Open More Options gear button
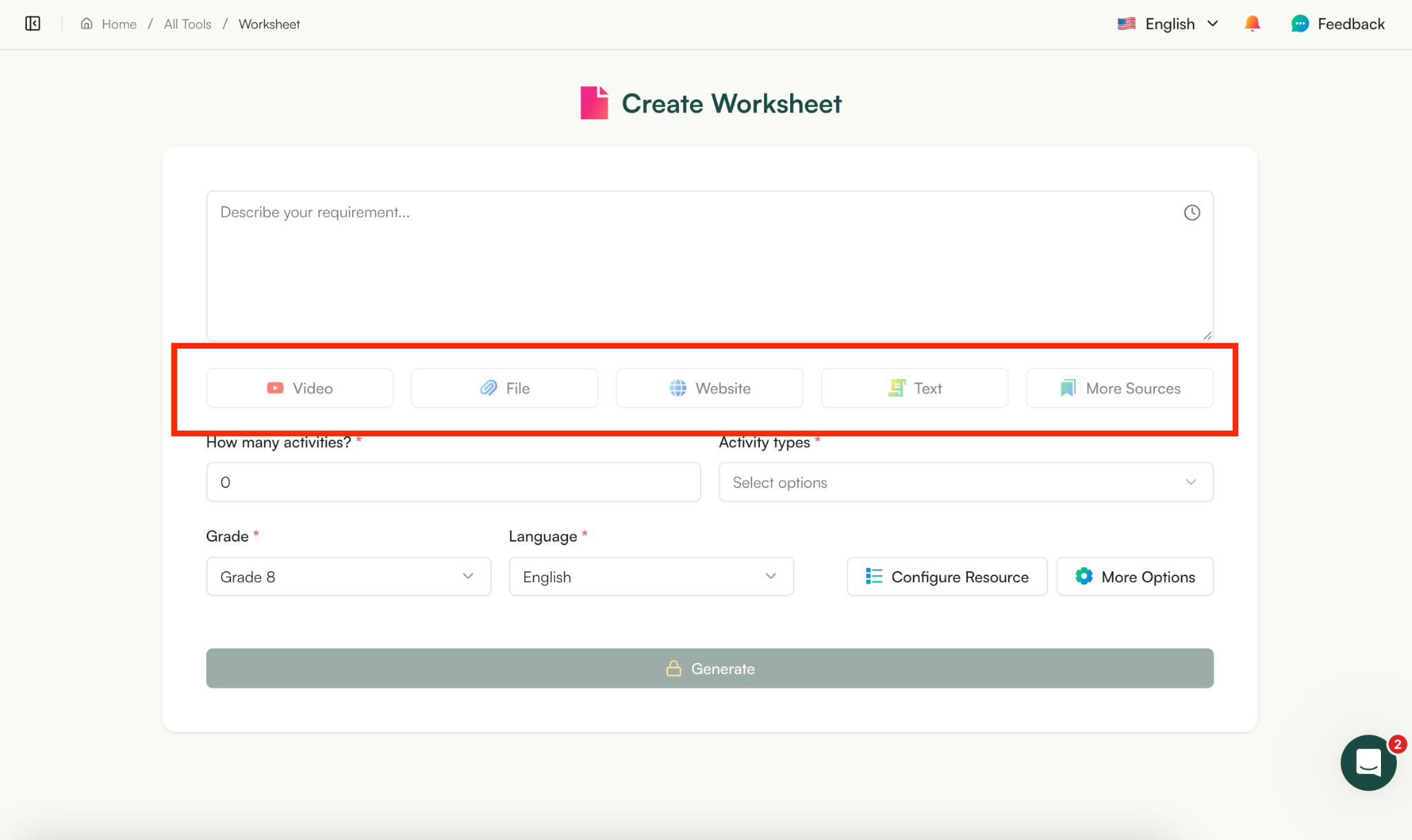 1135,577
